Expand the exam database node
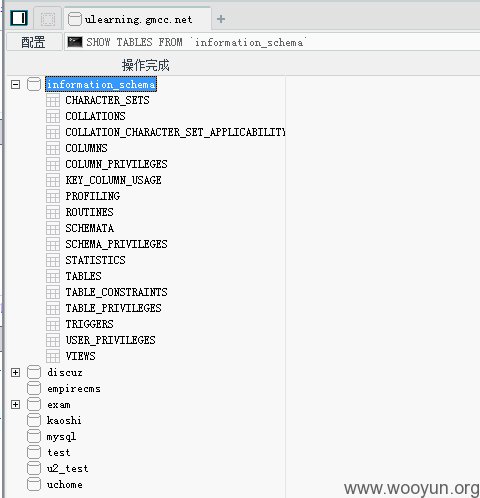This screenshot has height=498, width=480. click(15, 404)
